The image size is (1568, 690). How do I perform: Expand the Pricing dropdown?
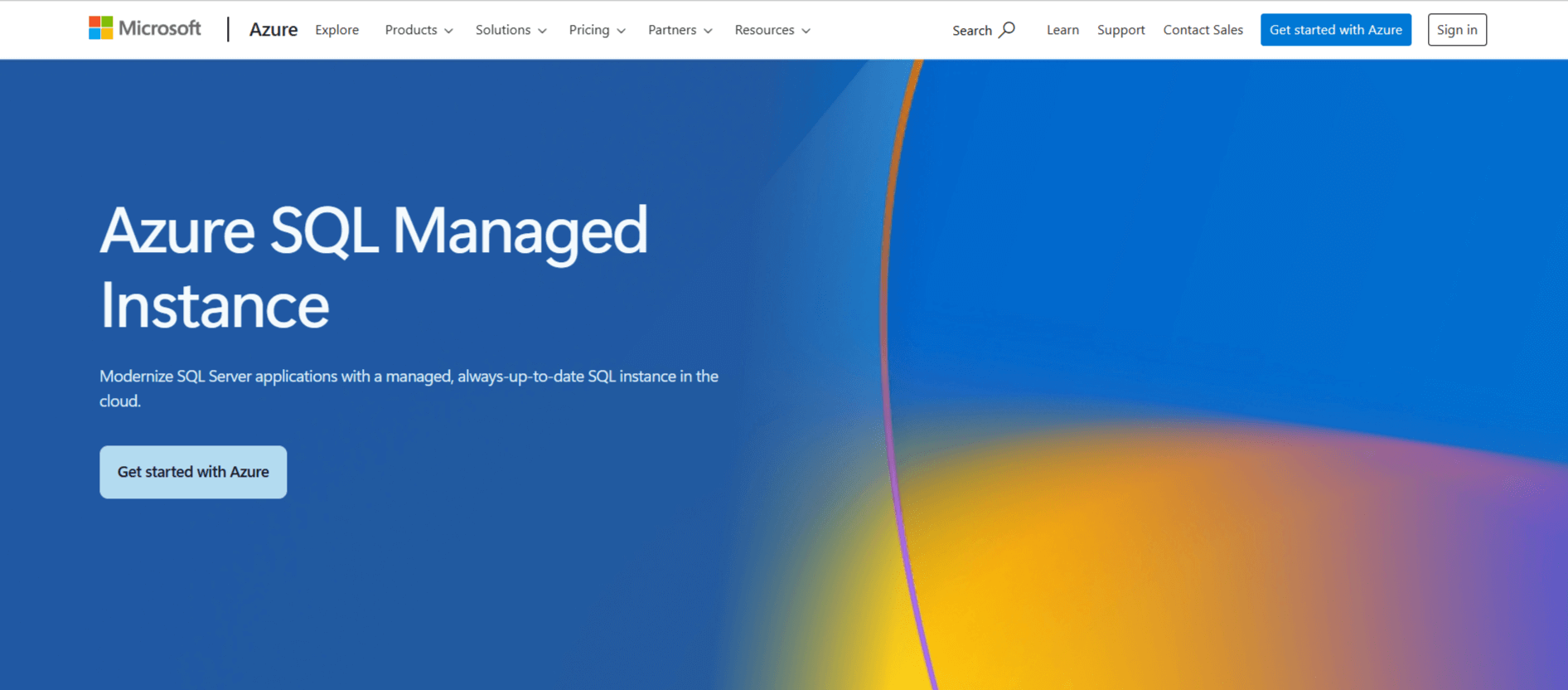point(597,30)
